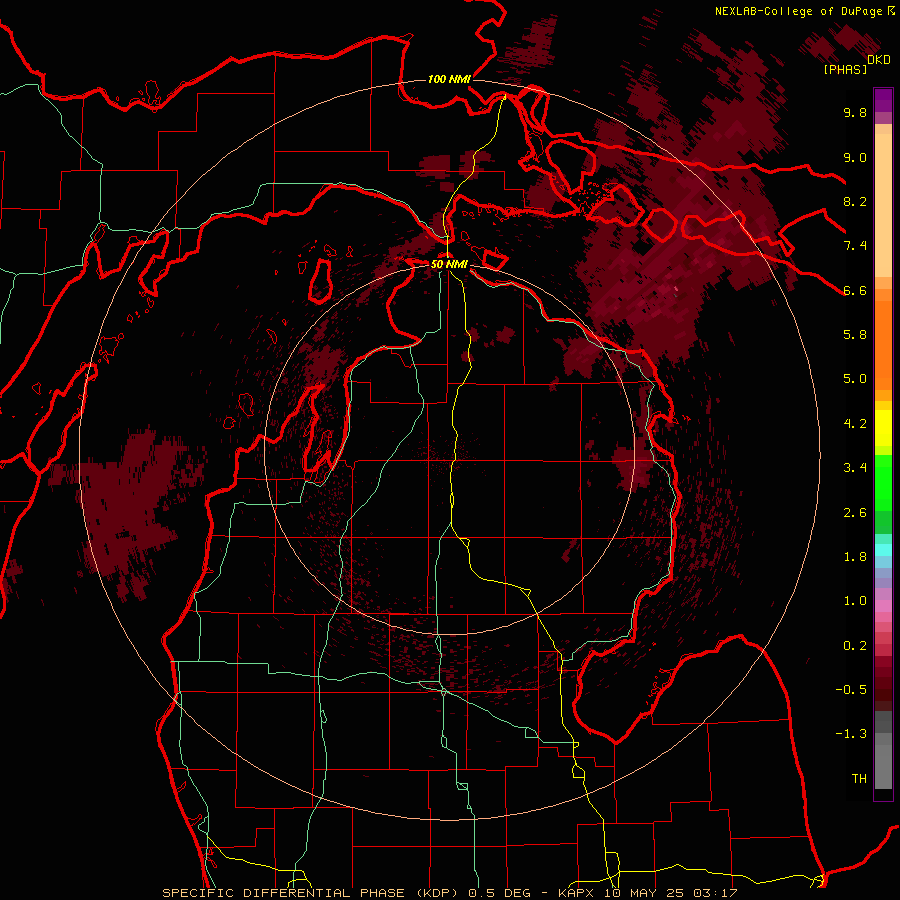Pick the bright green segment of the color bar

point(883,483)
